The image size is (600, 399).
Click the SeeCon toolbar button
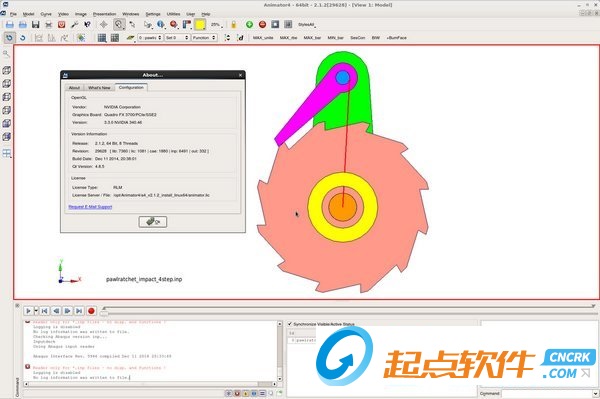[357, 37]
